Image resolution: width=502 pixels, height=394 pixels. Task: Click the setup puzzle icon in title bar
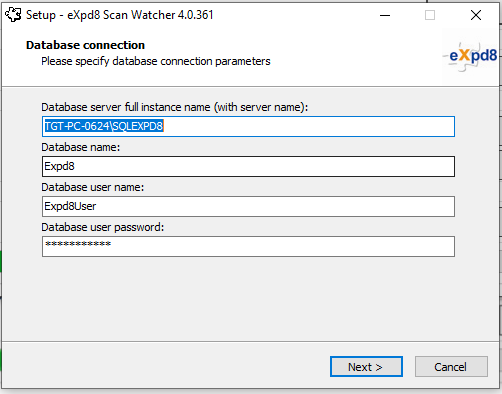[x=13, y=15]
